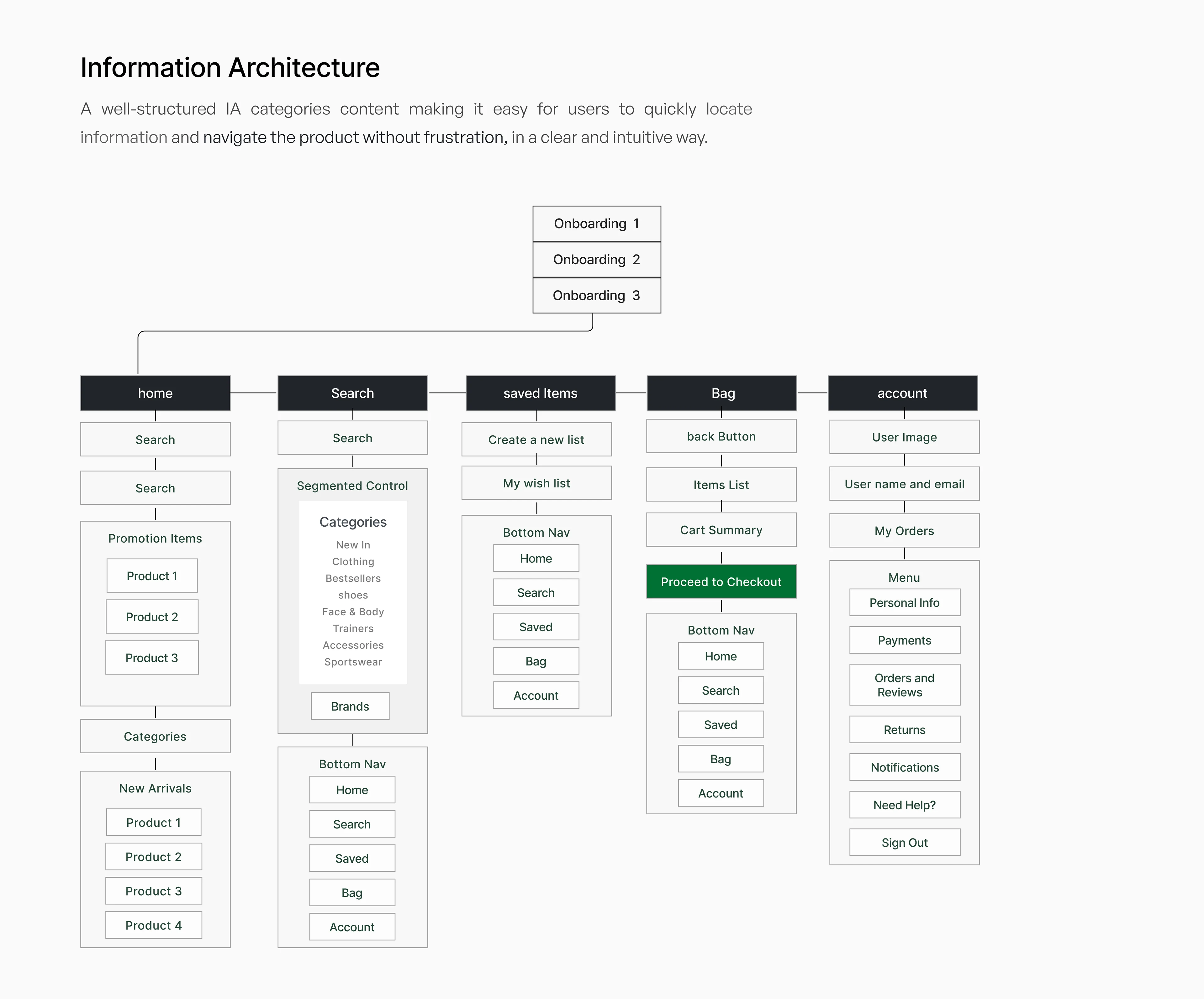Click Product 2 under Promotion Items
This screenshot has height=999, width=1204.
152,617
